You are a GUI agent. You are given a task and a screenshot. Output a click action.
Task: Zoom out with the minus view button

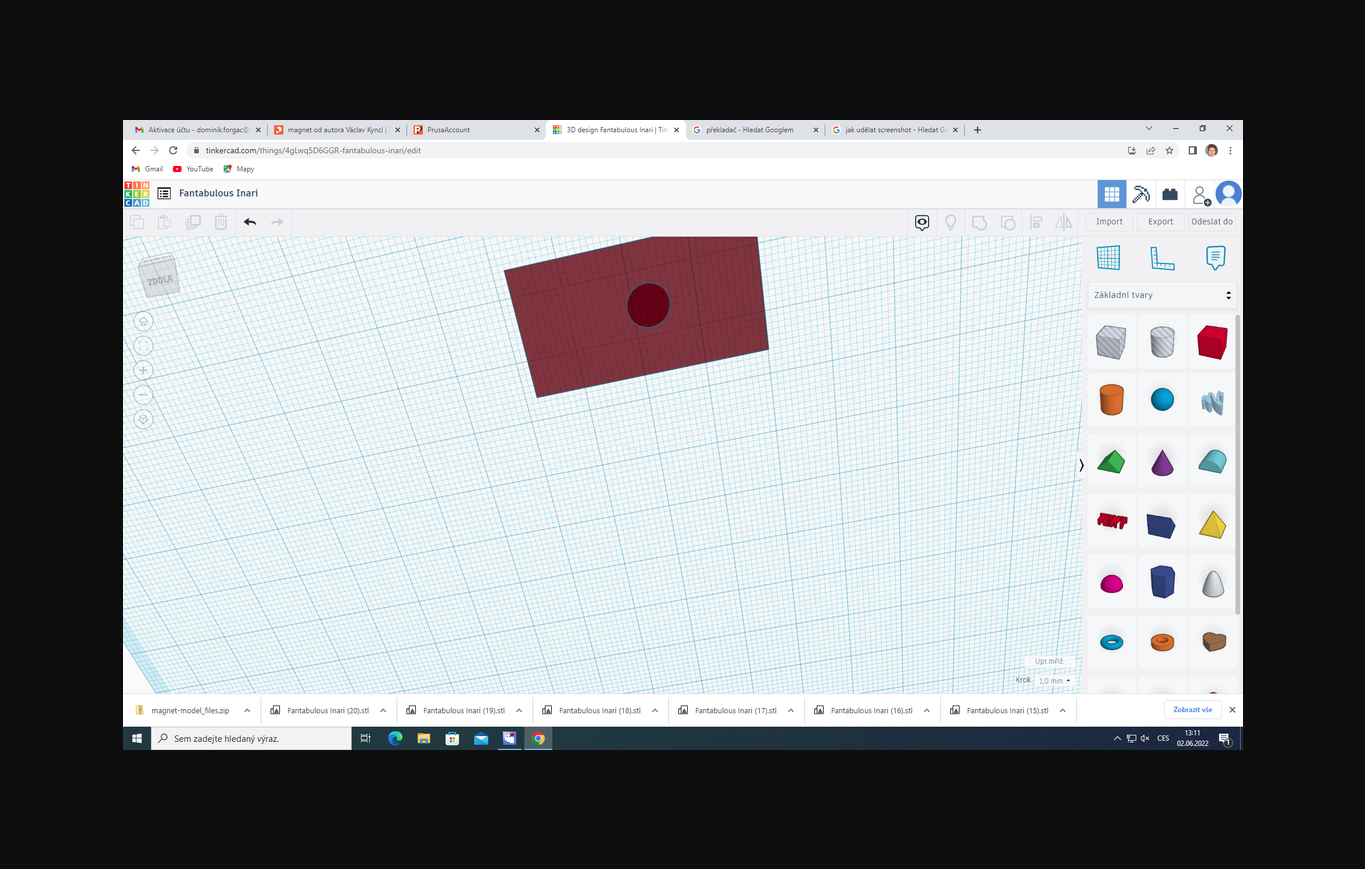pos(143,395)
